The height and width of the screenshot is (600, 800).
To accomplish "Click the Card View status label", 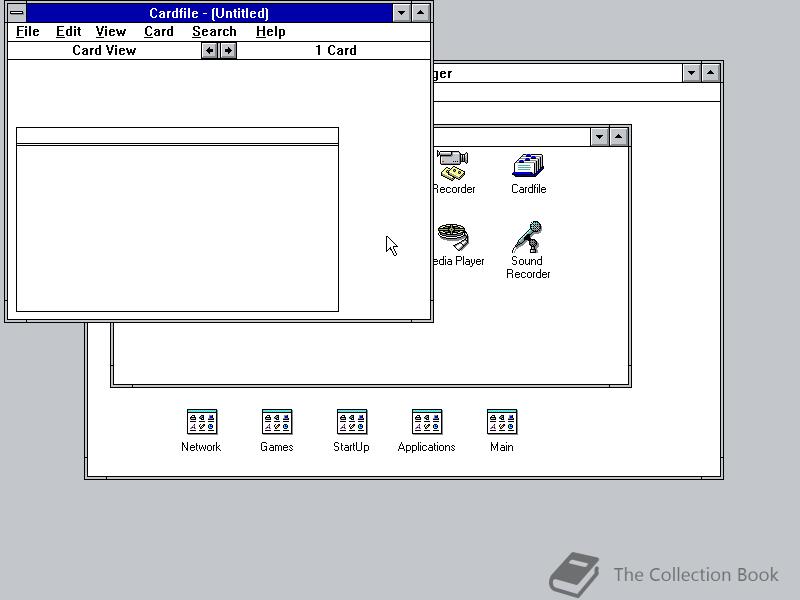I will click(x=104, y=51).
